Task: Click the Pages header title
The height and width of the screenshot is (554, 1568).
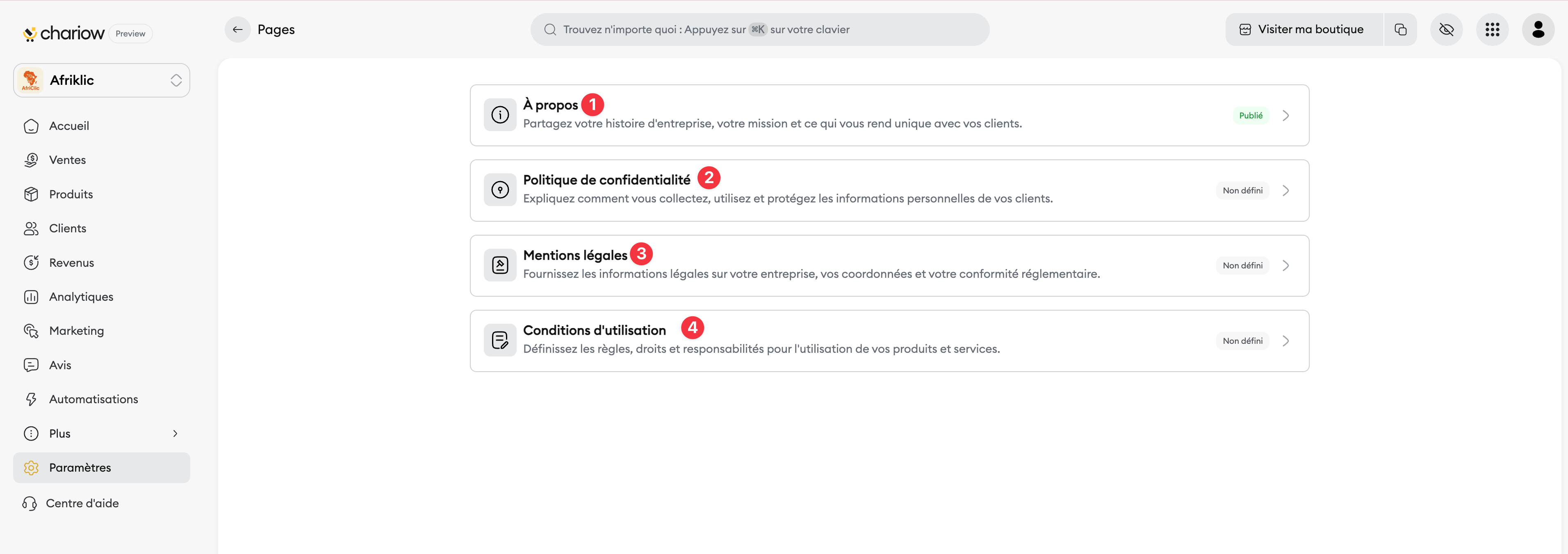Action: 276,29
